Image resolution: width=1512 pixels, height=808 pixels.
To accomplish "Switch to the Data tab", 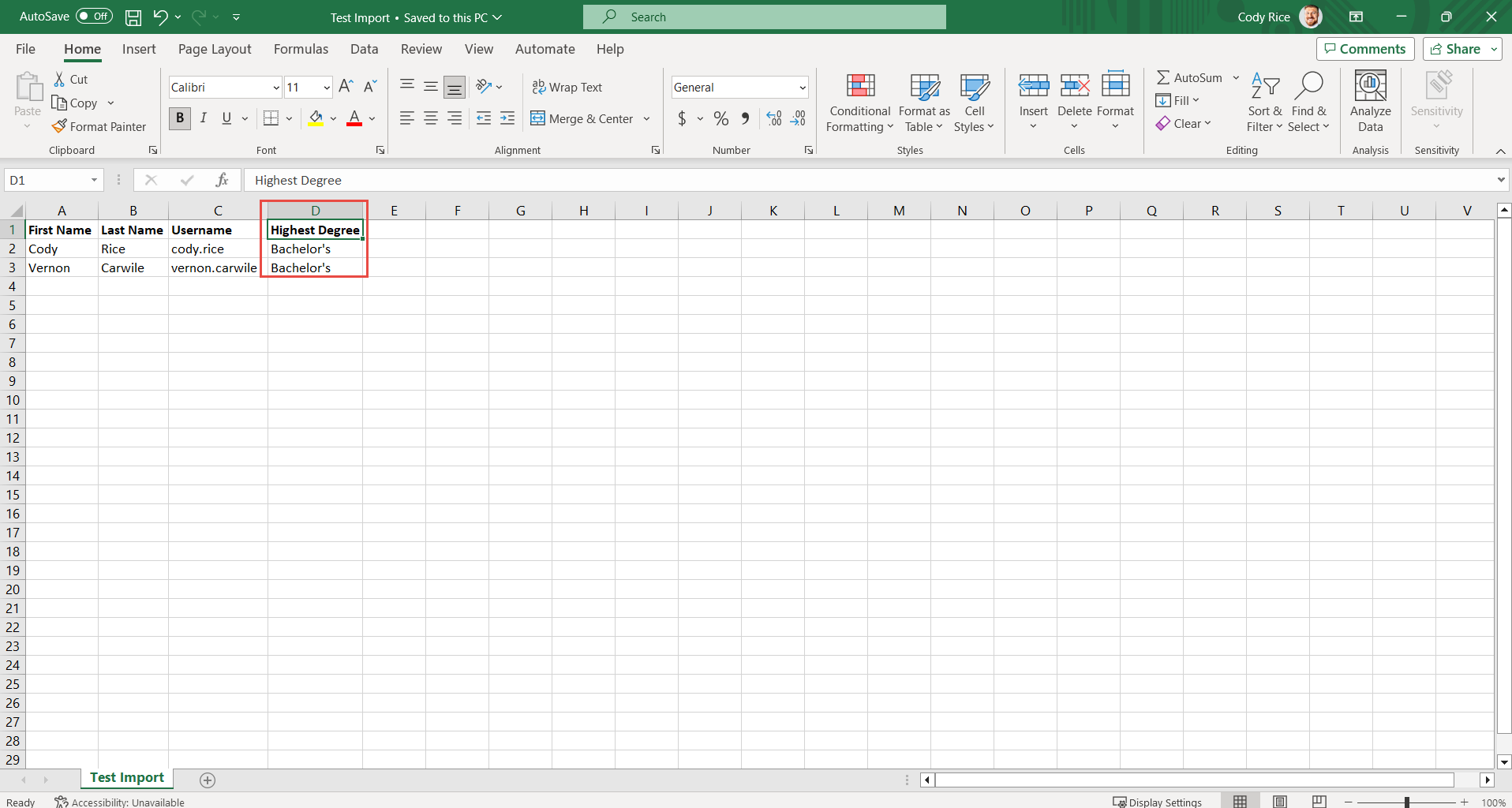I will click(364, 49).
